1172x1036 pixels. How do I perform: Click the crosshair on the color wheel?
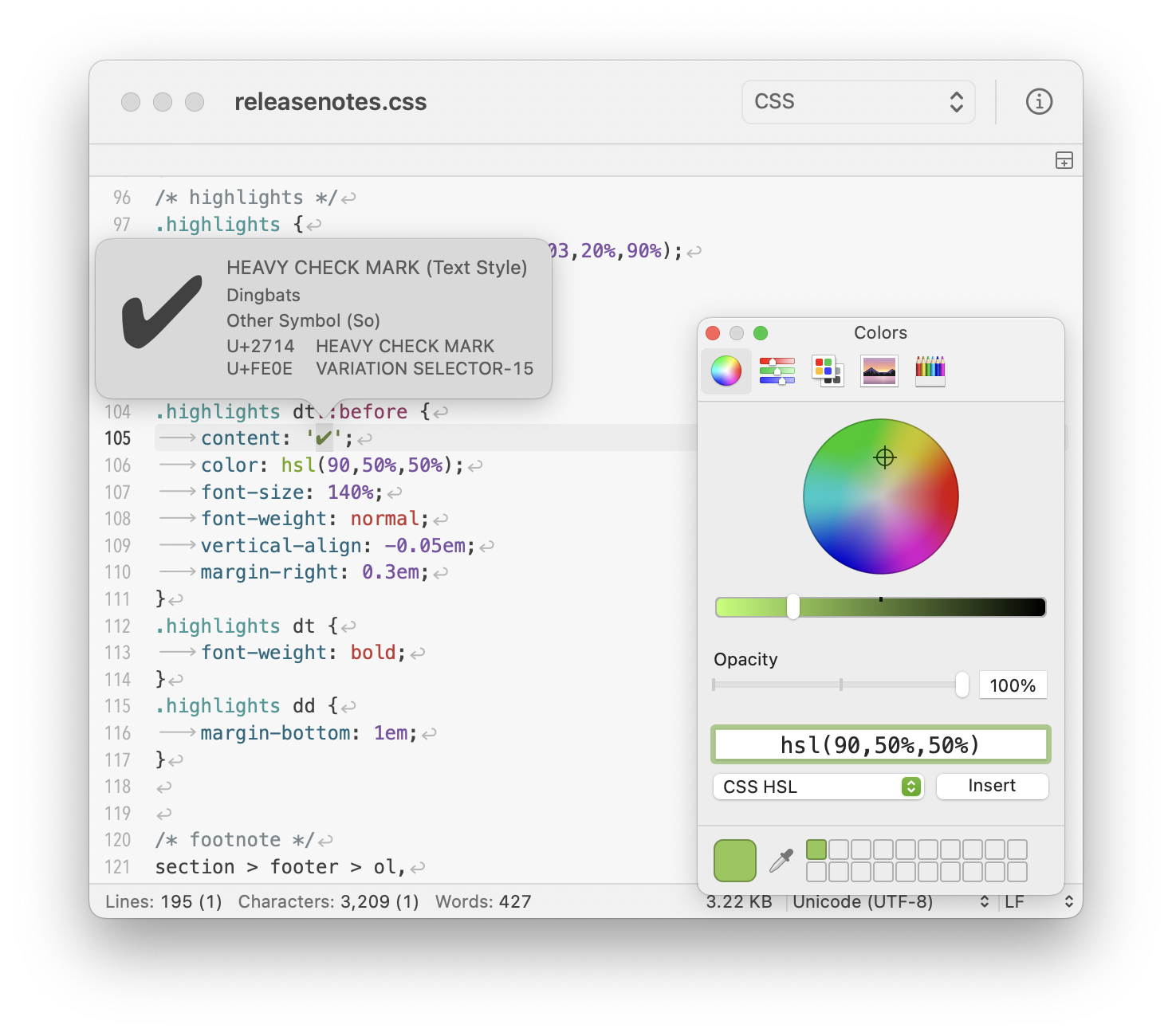point(885,457)
